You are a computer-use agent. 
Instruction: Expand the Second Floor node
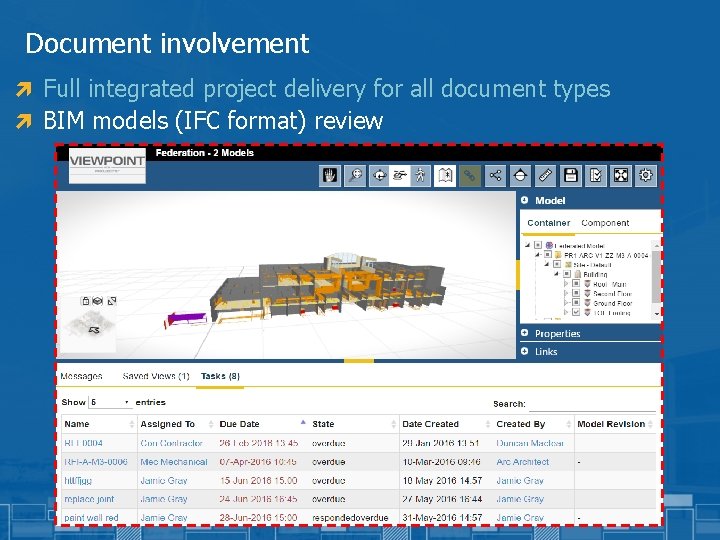pyautogui.click(x=566, y=293)
